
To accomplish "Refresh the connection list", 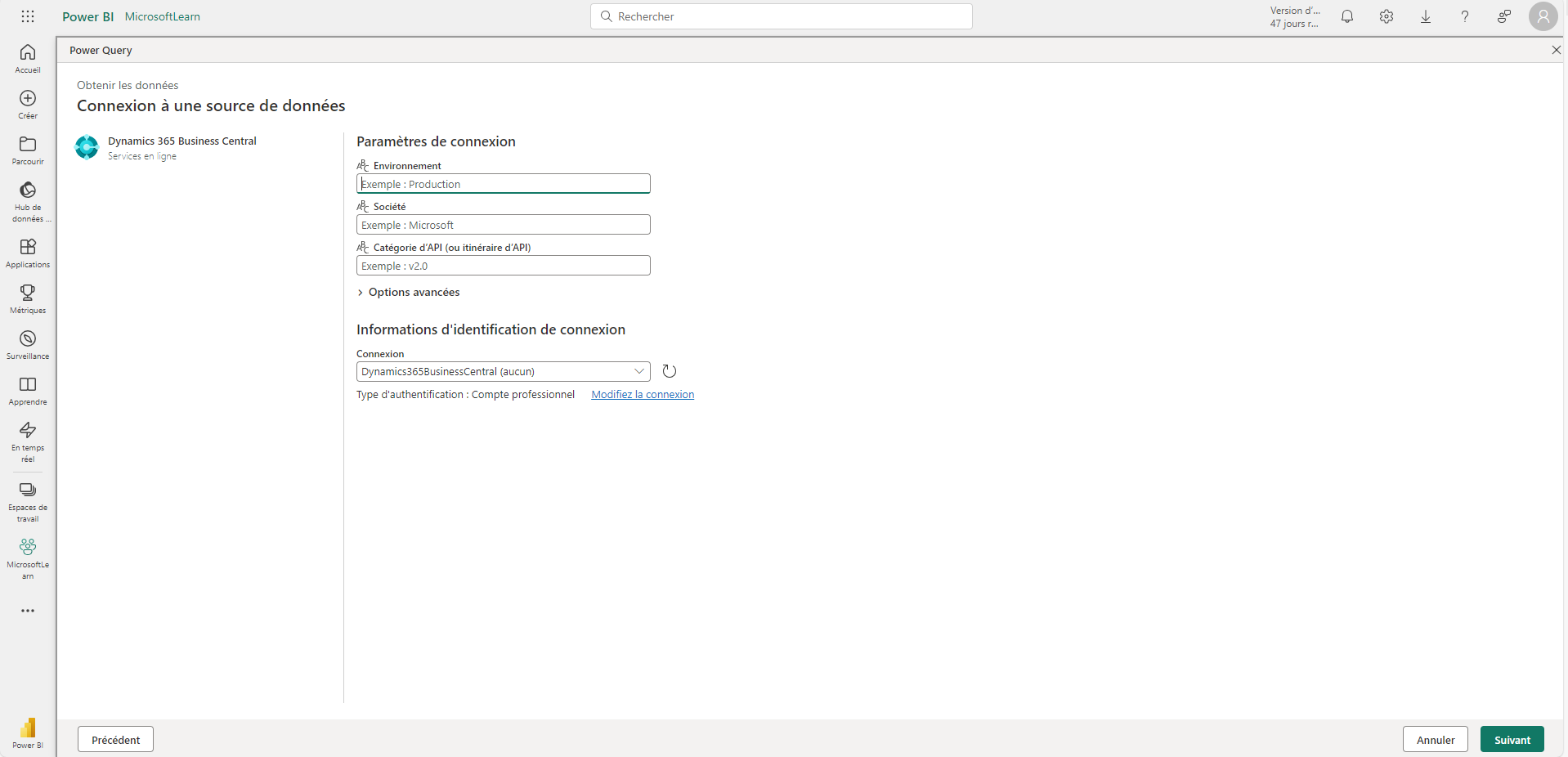I will tap(670, 371).
